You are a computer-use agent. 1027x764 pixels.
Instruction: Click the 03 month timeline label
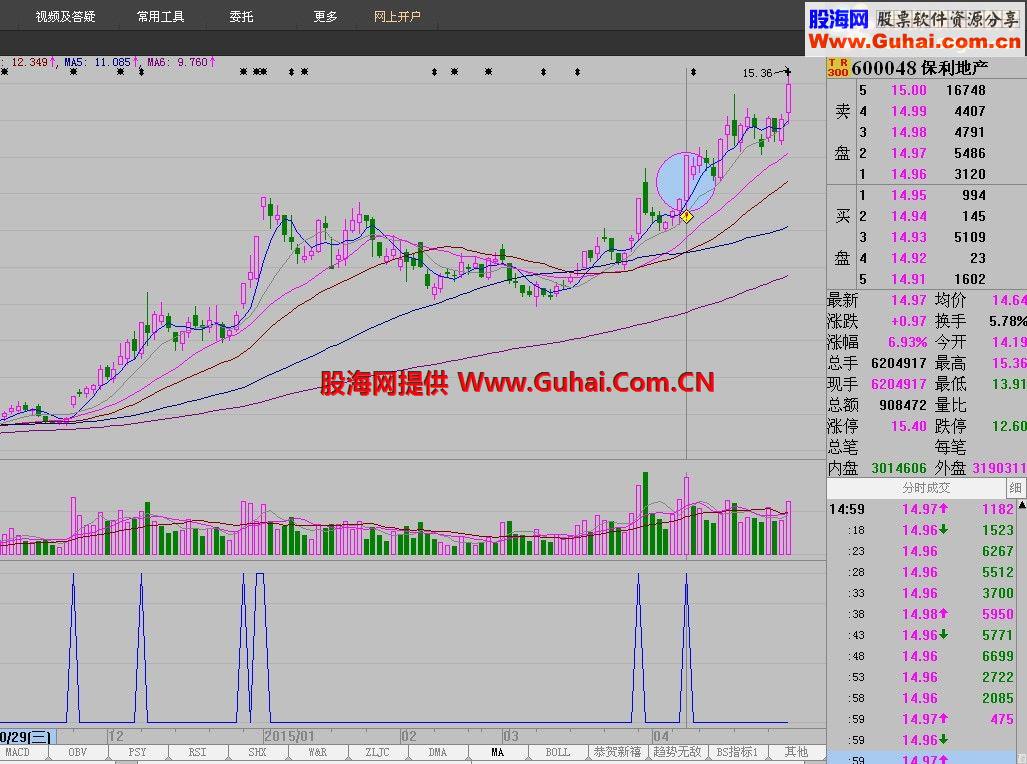click(511, 736)
